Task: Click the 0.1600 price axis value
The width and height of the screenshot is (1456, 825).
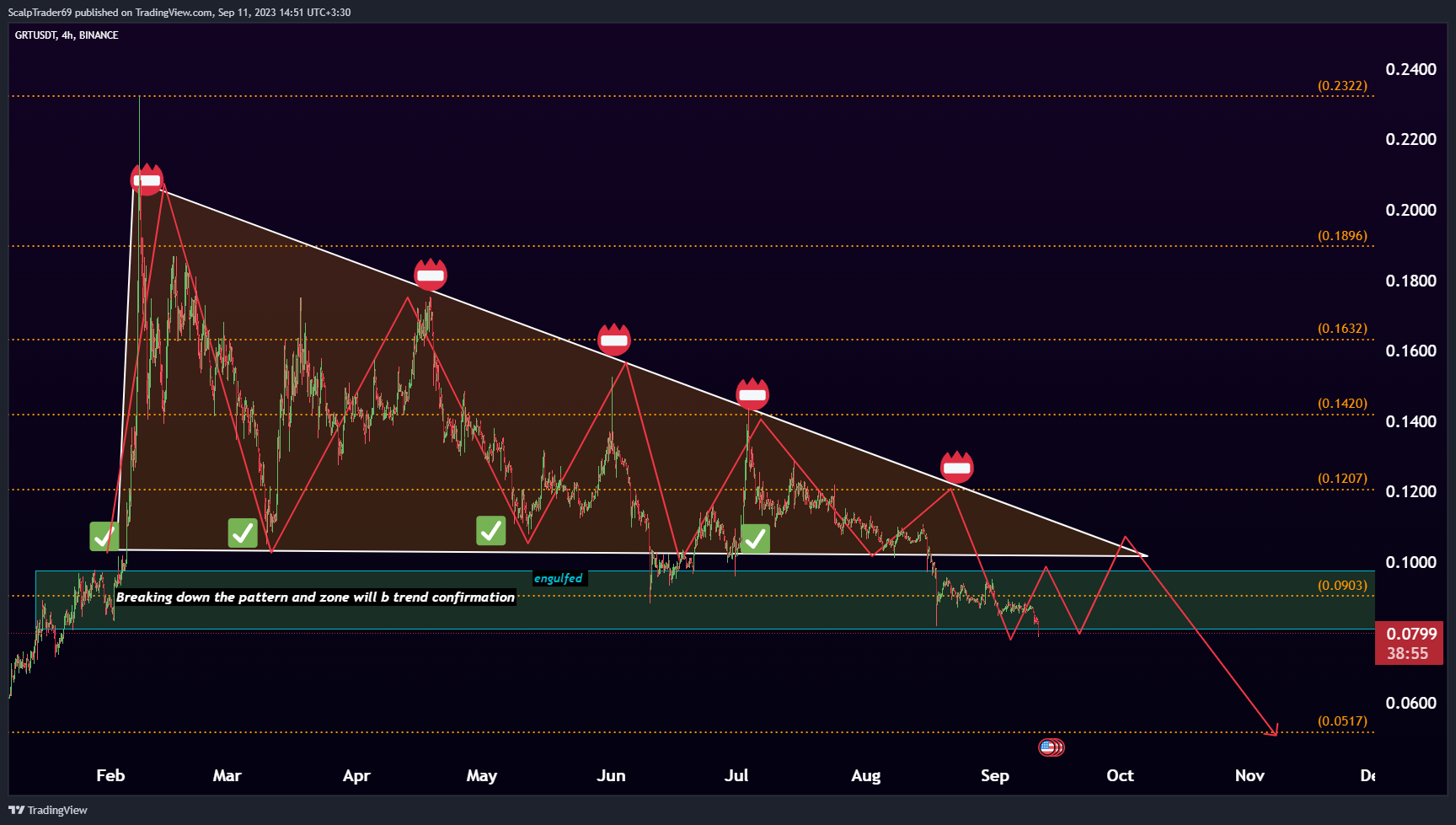Action: 1411,351
